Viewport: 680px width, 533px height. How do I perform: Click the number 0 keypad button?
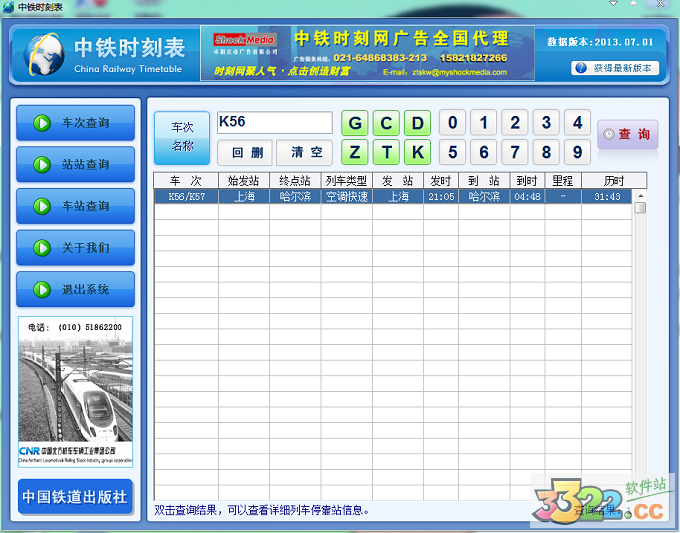(x=453, y=123)
